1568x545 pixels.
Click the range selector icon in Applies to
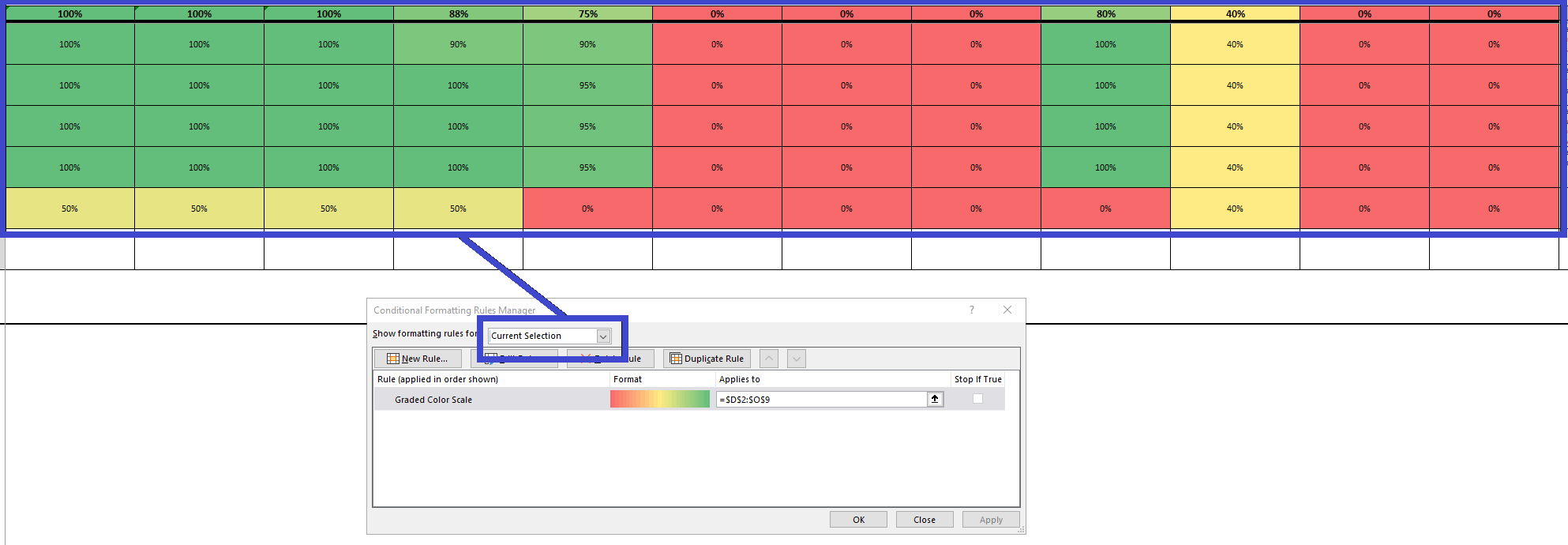(x=935, y=400)
